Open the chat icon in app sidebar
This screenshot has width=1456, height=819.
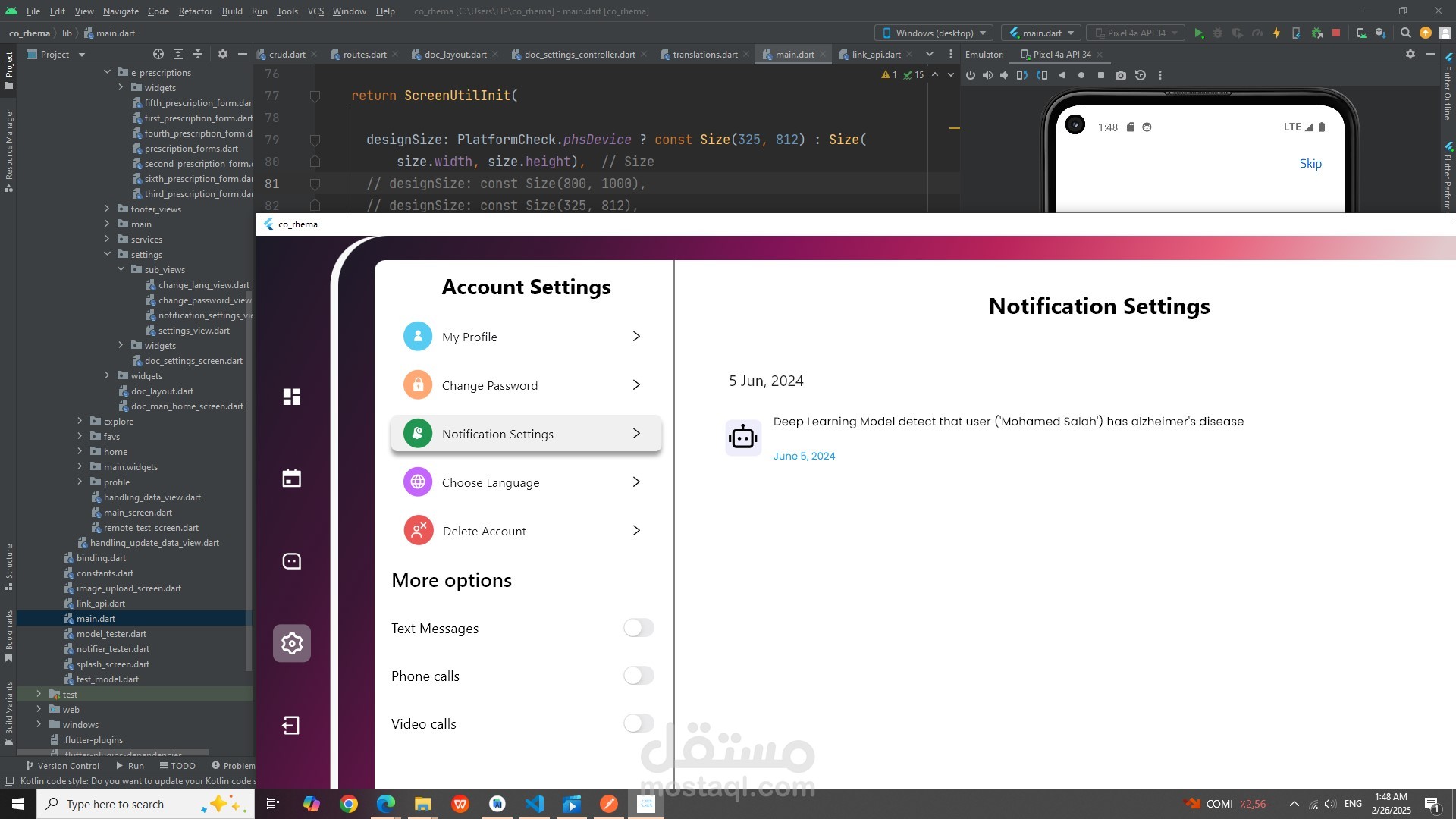292,561
